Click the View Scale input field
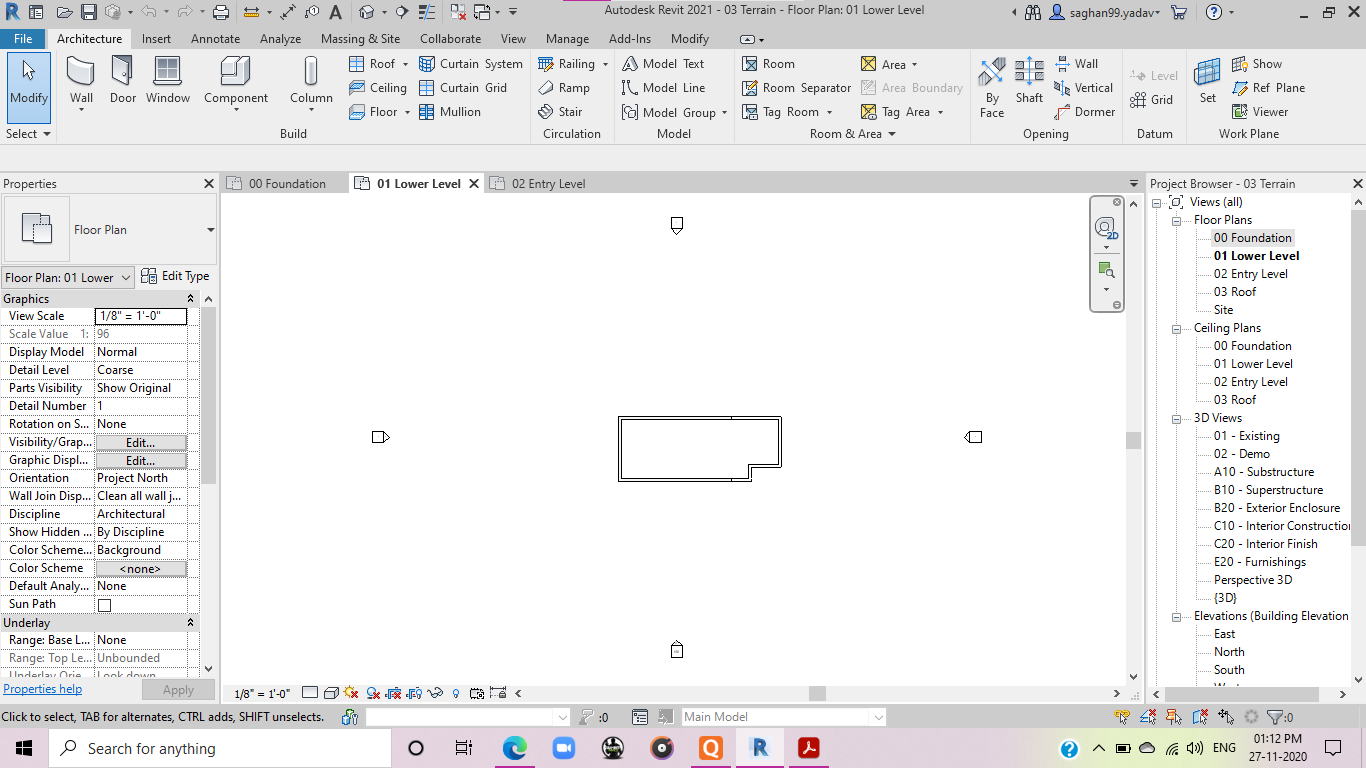Screen dimensions: 1366x768 [141, 316]
